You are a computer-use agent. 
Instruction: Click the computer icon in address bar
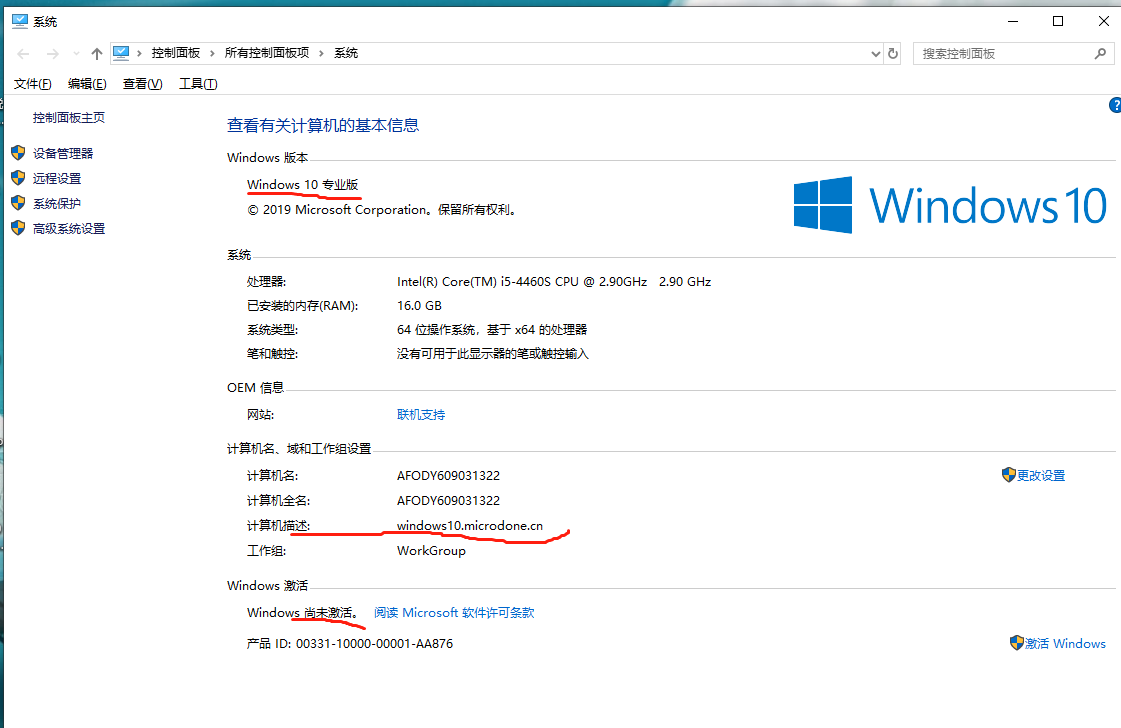click(x=121, y=53)
